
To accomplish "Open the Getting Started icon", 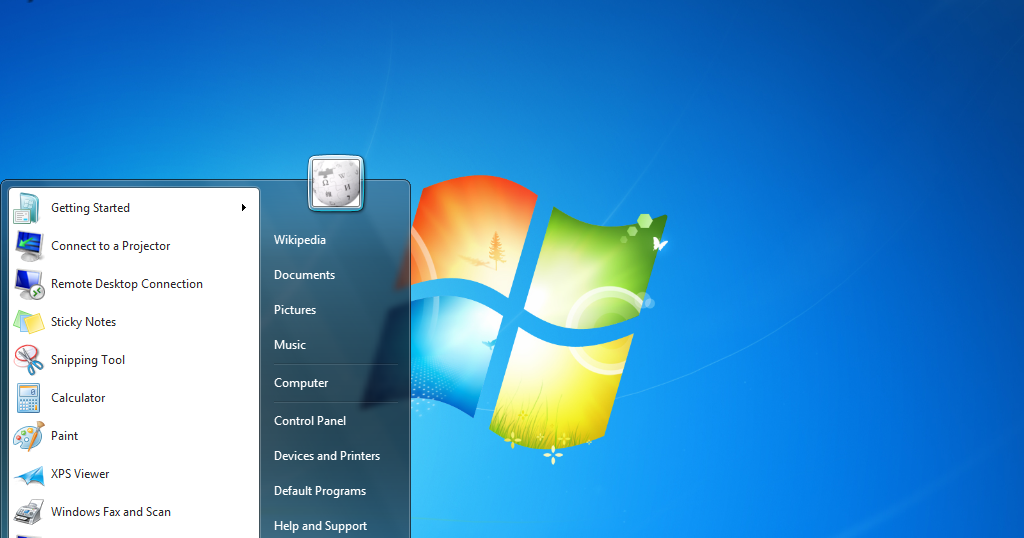I will coord(28,208).
